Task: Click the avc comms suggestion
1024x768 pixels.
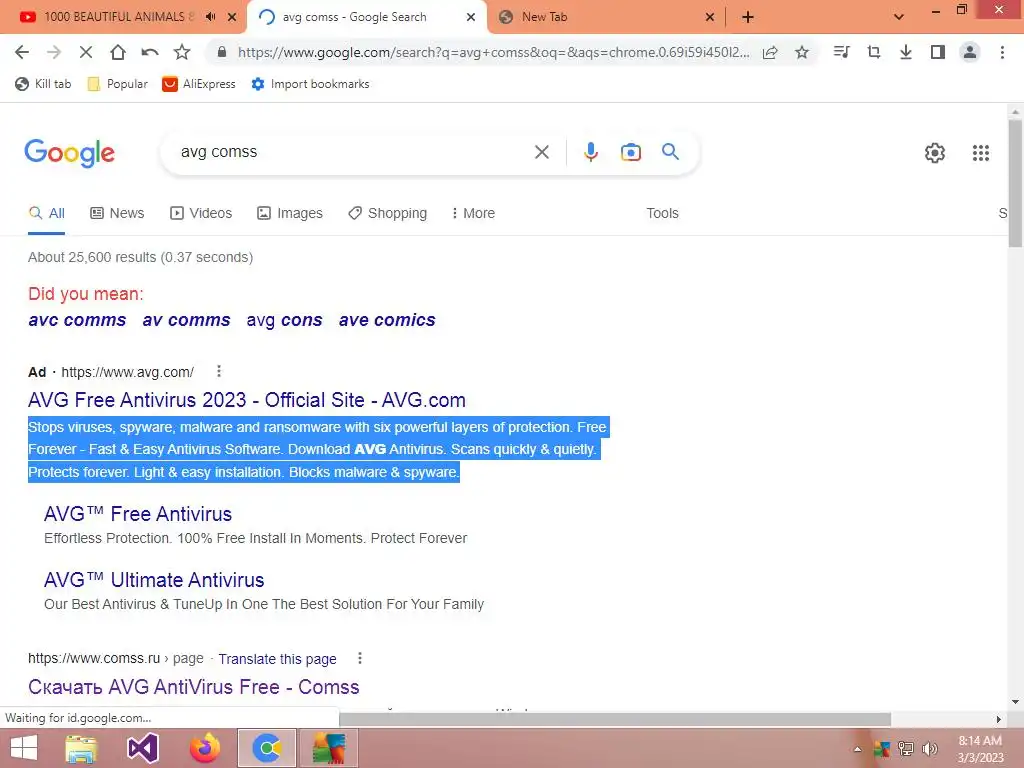Action: pos(77,320)
